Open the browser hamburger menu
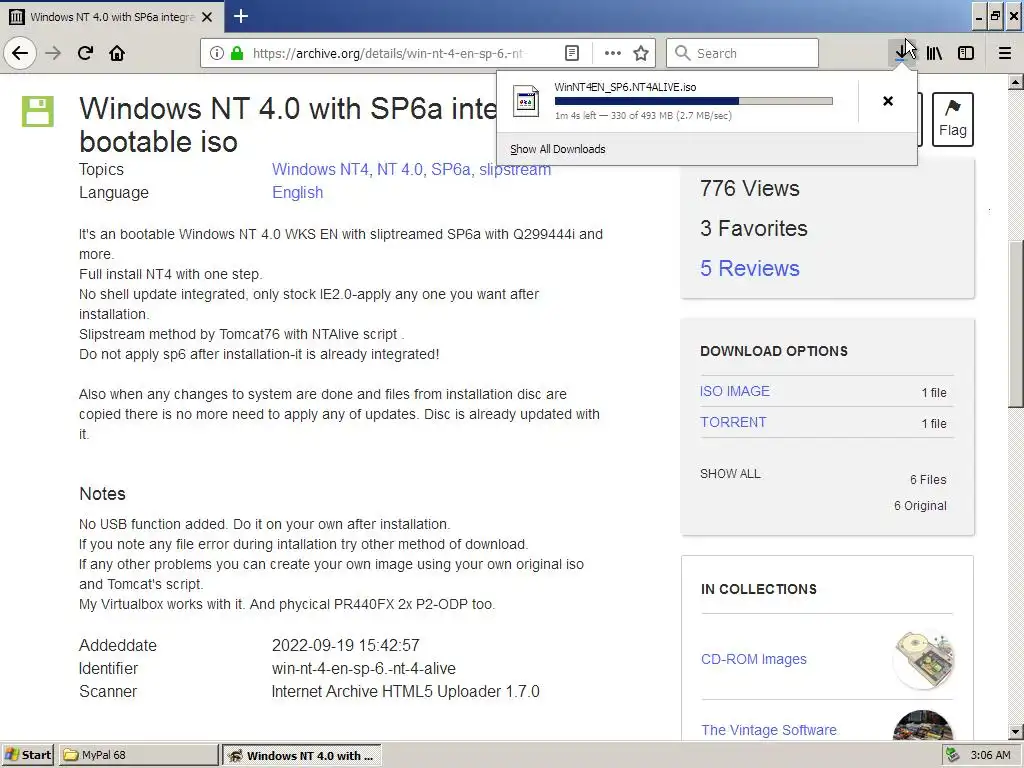Viewport: 1024px width, 768px height. pyautogui.click(x=1005, y=53)
